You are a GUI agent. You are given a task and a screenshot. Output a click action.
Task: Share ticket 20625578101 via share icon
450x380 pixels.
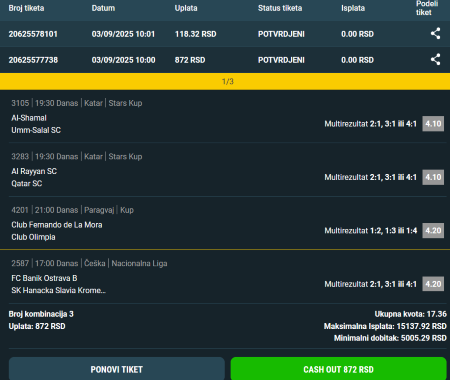coord(435,34)
